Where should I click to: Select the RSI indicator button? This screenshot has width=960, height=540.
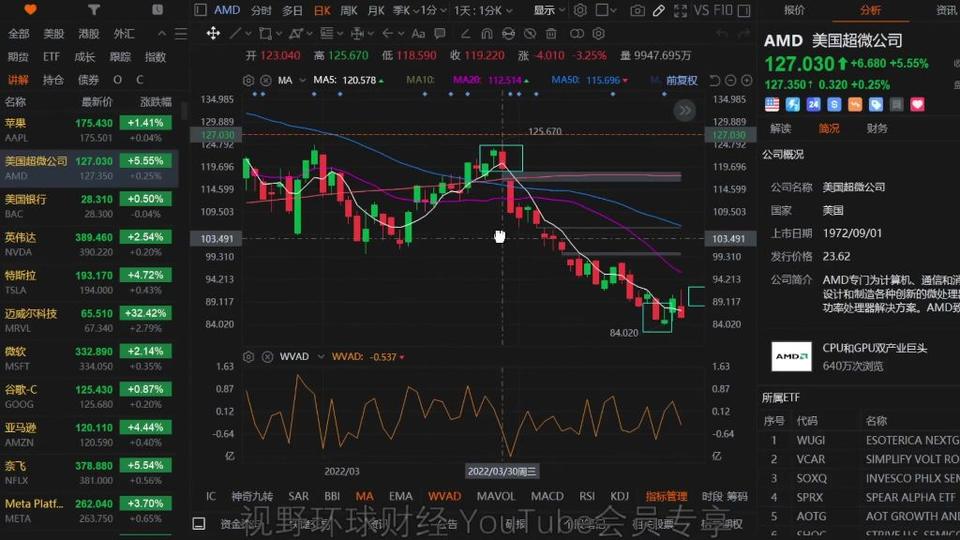(587, 496)
